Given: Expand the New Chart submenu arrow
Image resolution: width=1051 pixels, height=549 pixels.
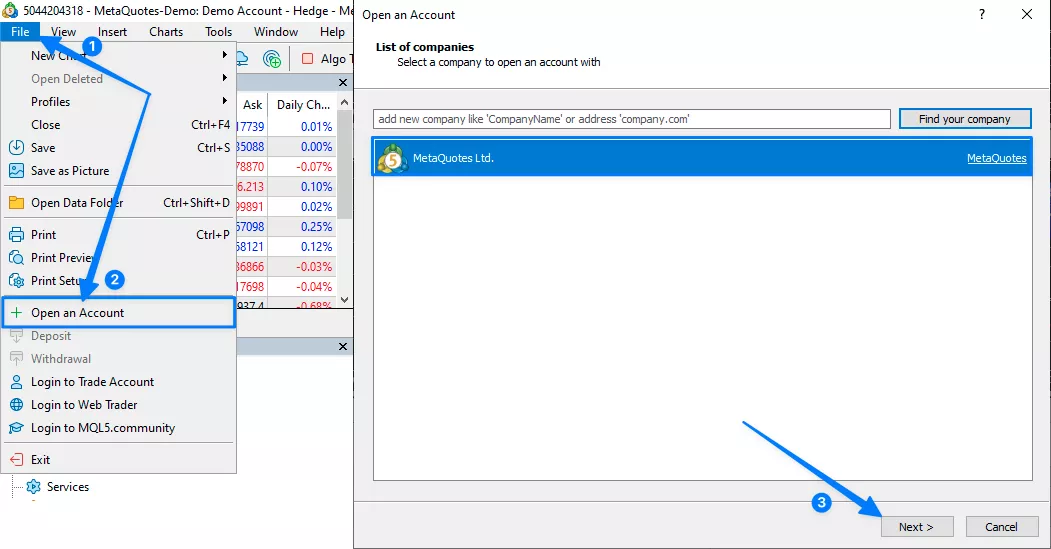Looking at the screenshot, I should click(x=225, y=55).
